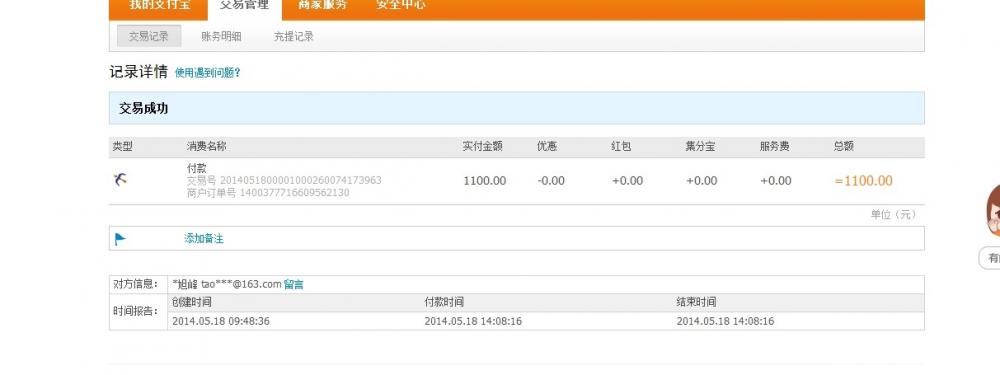Image resolution: width=1000 pixels, height=375 pixels.
Task: Open the 账务明细 sub-tab
Action: click(221, 36)
